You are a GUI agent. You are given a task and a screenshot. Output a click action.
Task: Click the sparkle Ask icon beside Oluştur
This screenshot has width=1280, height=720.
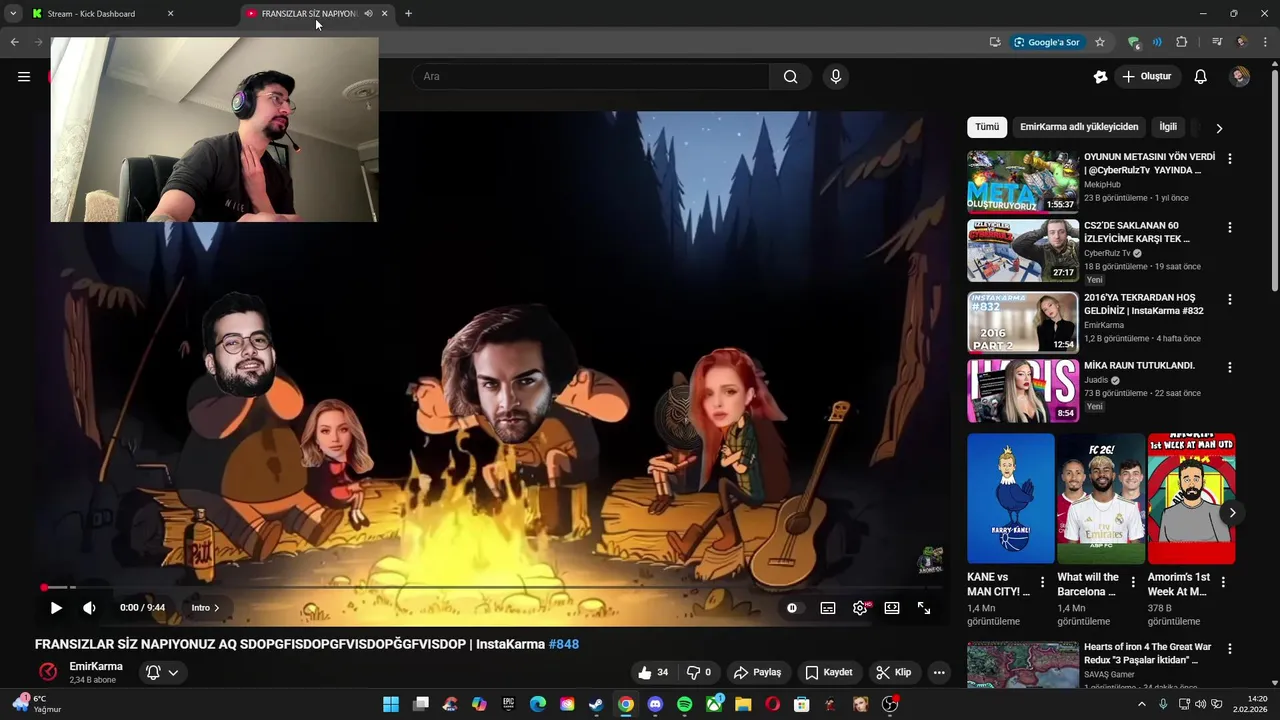(1101, 76)
